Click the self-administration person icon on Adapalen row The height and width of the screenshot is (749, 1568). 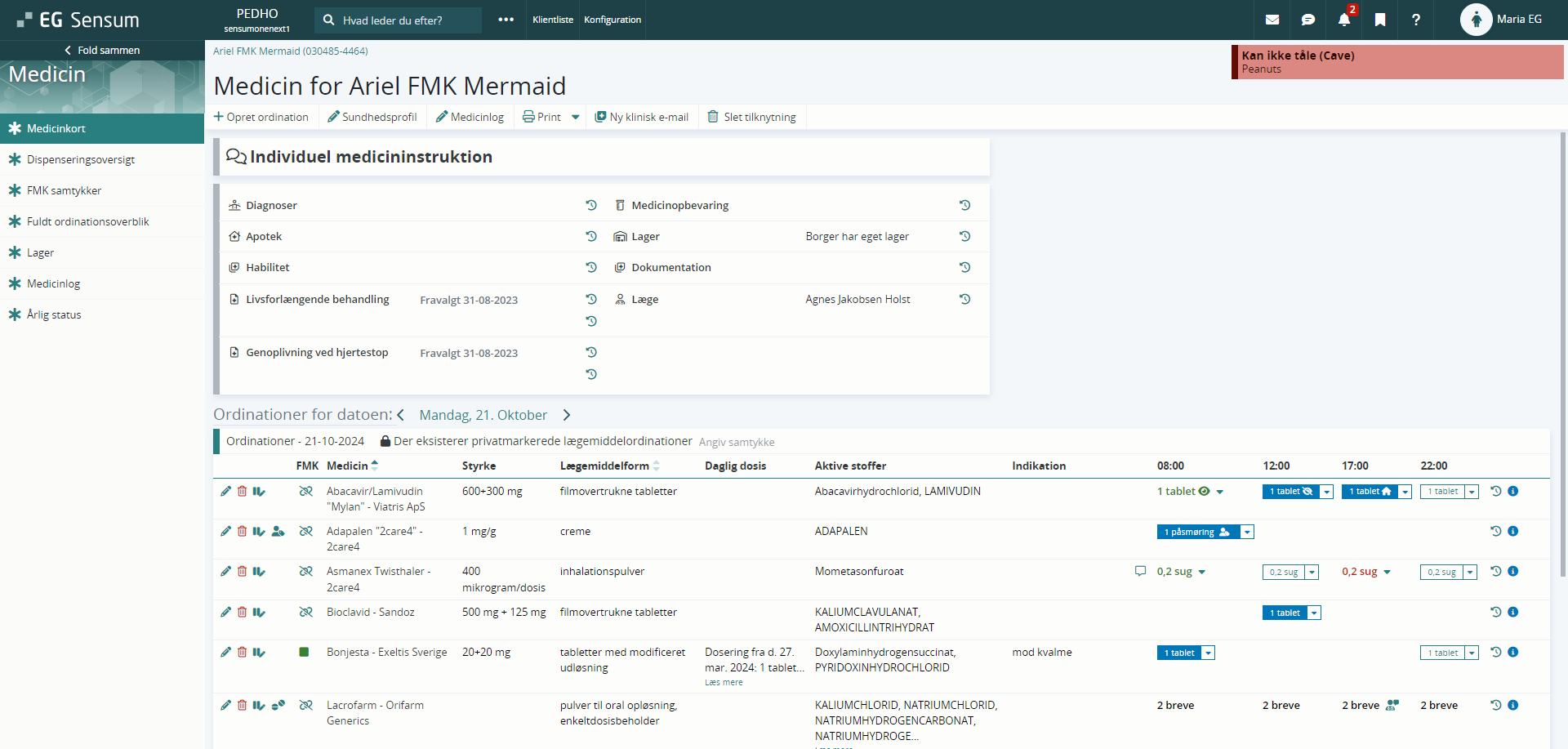(278, 531)
